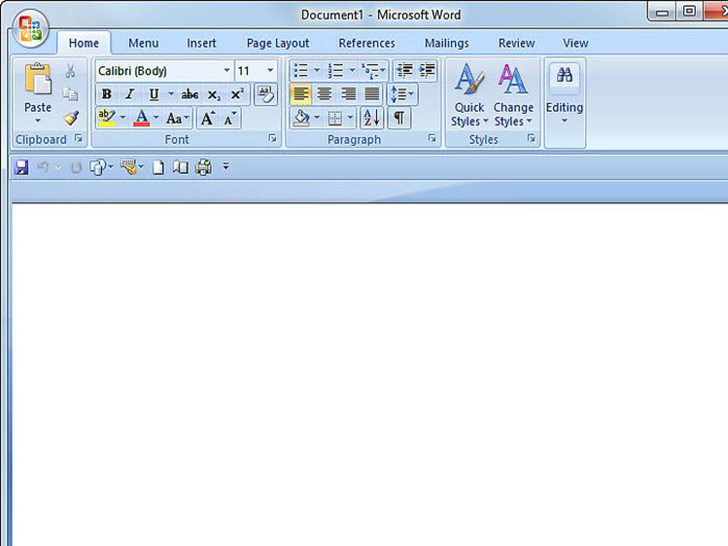
Task: Click Change Styles button
Action: coord(513,95)
